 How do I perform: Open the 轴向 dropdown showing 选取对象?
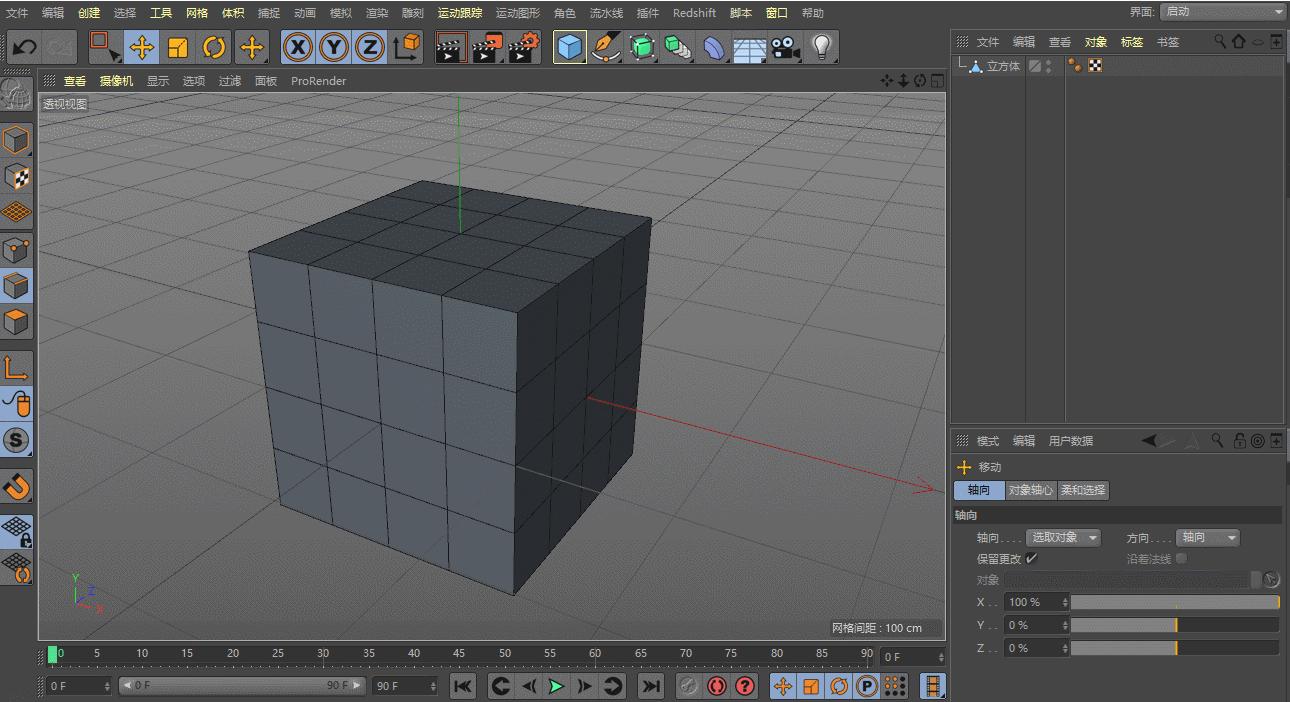1064,538
